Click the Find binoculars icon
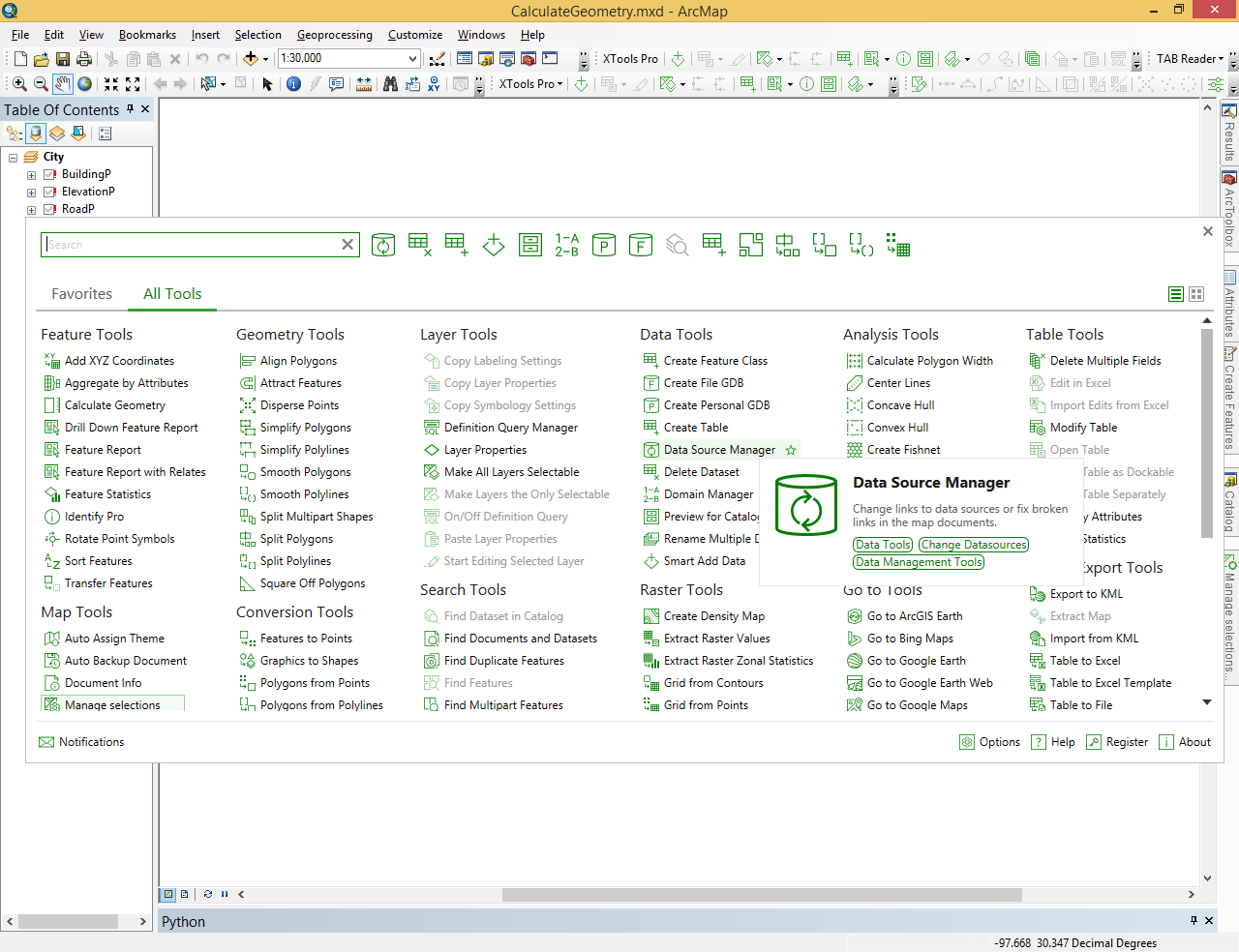 390,84
